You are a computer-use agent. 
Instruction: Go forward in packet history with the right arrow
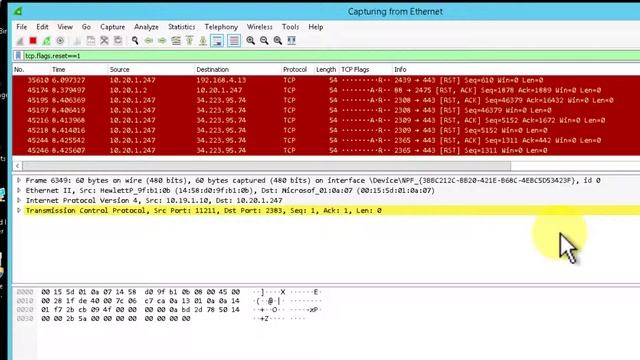[x=162, y=40]
